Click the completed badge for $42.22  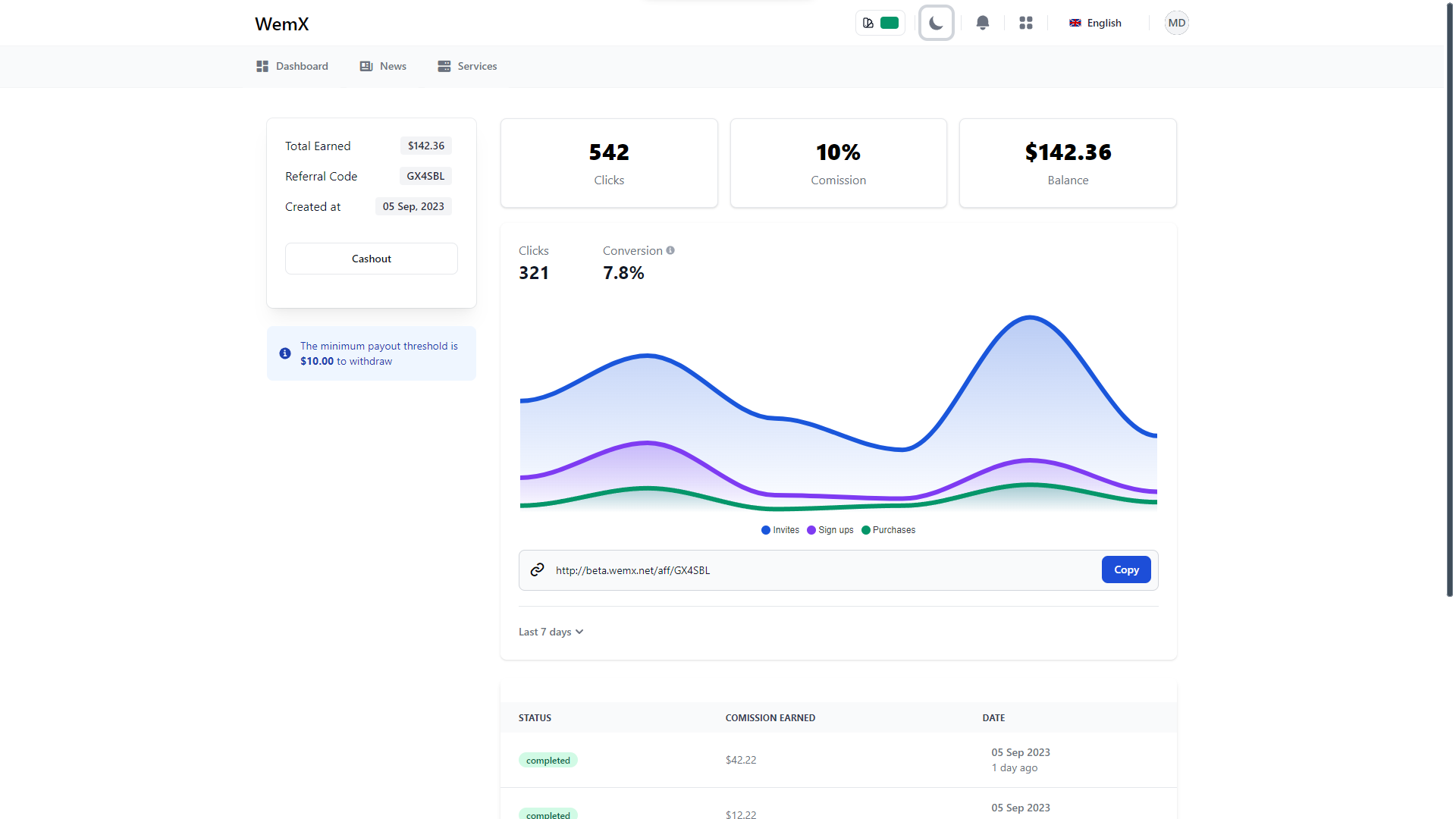(548, 760)
